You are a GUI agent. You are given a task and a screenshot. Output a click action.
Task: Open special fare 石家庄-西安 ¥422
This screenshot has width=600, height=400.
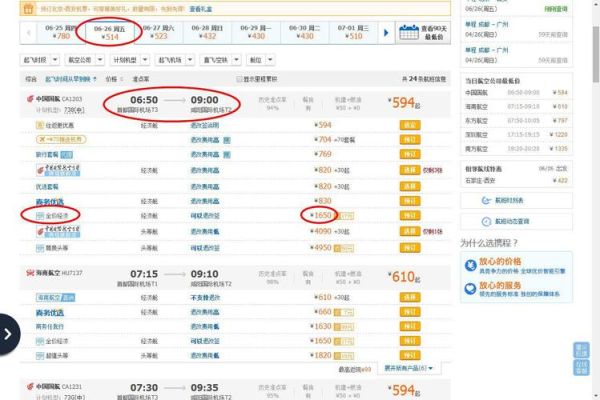coord(516,180)
